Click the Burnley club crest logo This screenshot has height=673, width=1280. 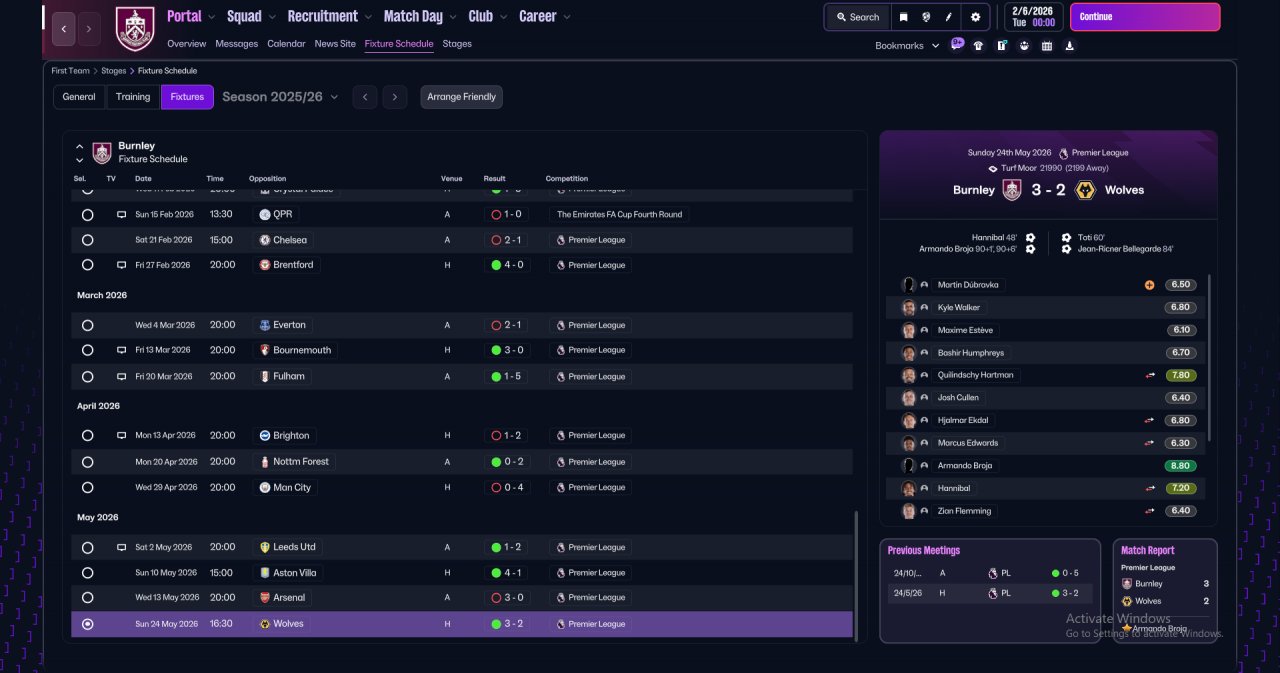(135, 29)
